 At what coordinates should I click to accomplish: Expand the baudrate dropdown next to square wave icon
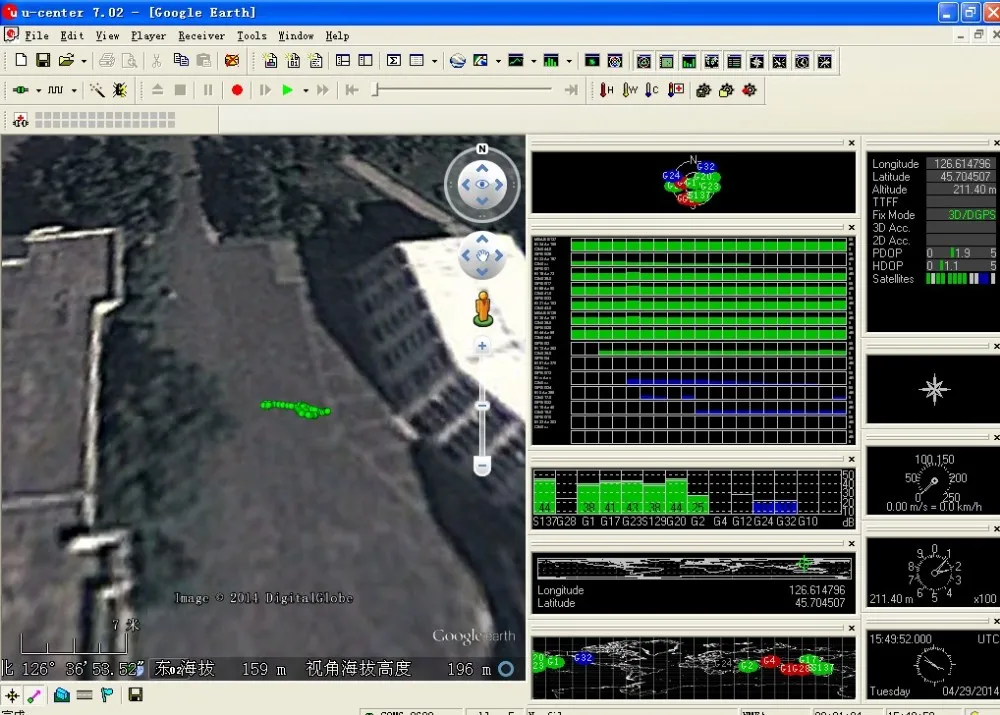pos(74,91)
